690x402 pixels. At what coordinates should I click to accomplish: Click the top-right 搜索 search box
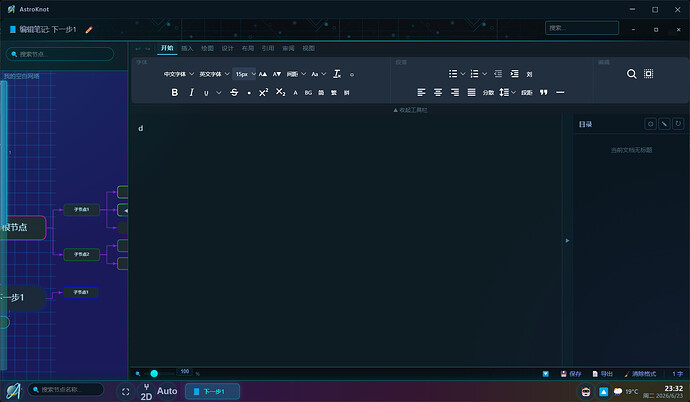click(582, 28)
